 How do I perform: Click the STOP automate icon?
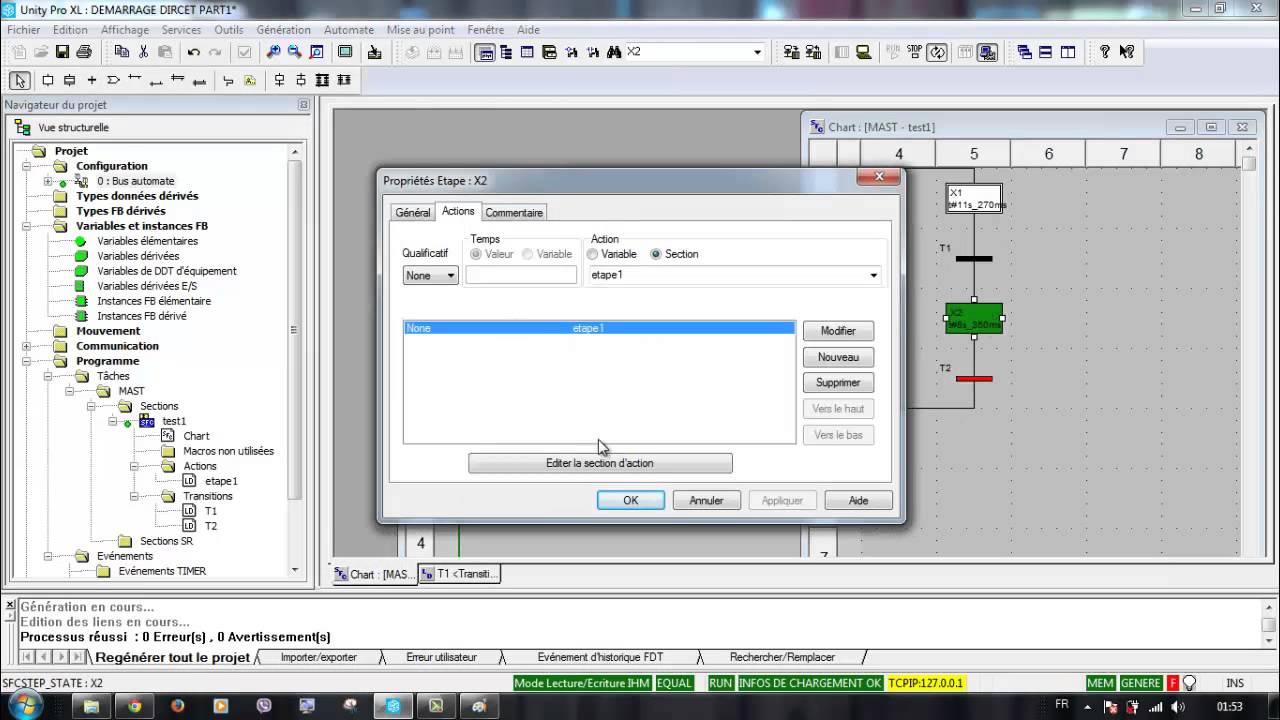[913, 52]
